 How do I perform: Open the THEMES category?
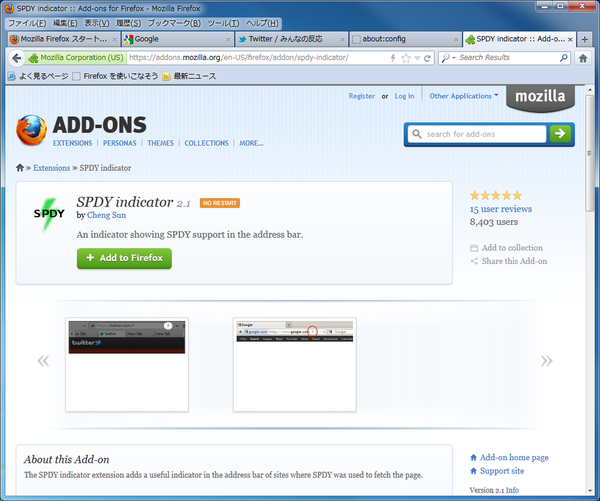(x=160, y=143)
